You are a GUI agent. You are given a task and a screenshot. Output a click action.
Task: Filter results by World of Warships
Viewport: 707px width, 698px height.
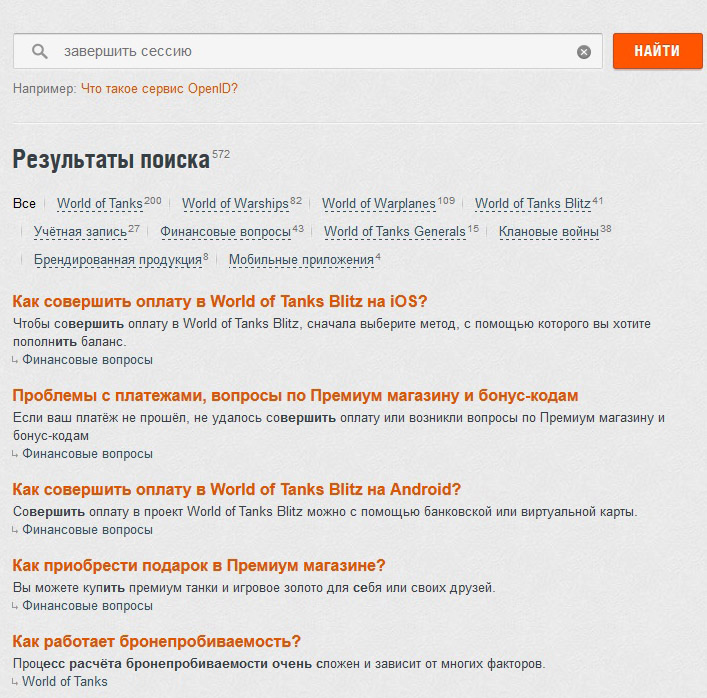click(x=235, y=204)
